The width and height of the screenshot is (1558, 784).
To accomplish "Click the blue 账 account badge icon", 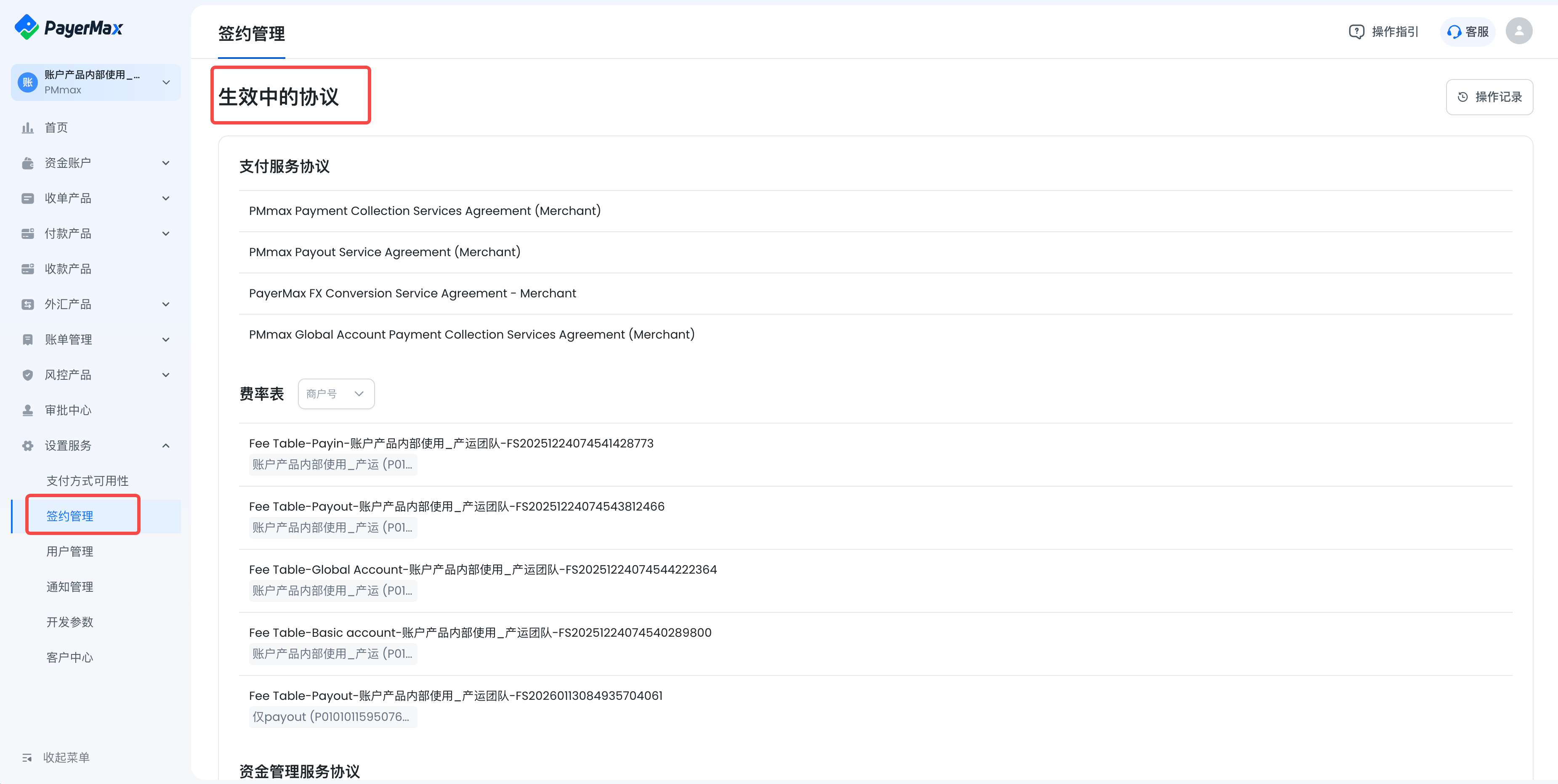I will click(28, 82).
